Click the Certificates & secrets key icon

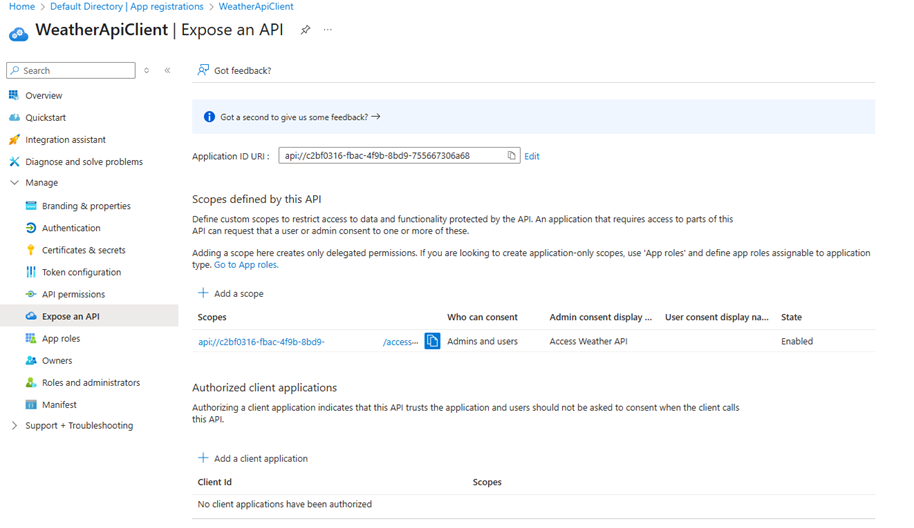pyautogui.click(x=31, y=250)
